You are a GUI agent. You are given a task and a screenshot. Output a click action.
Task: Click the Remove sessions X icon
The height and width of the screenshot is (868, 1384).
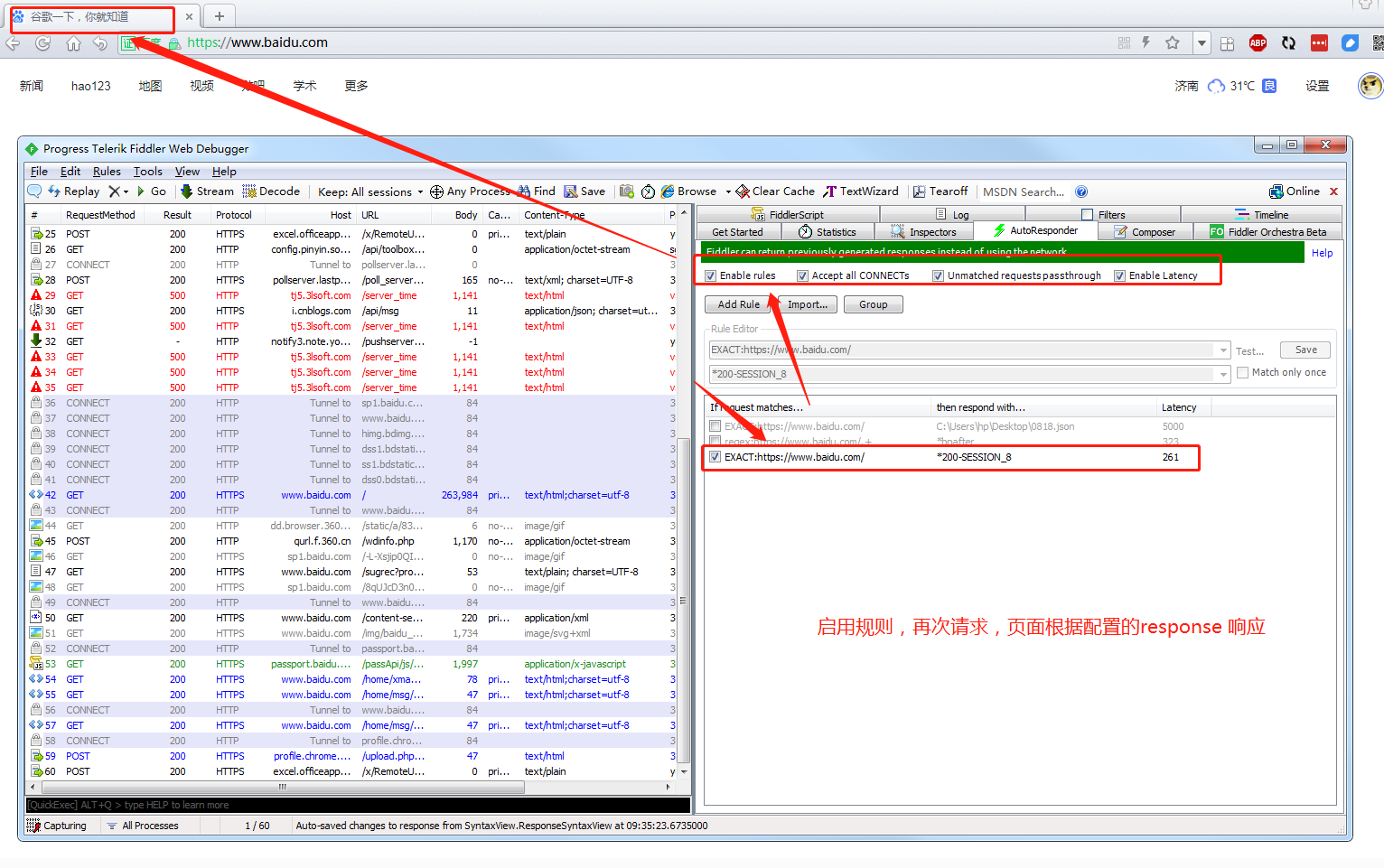click(x=115, y=191)
